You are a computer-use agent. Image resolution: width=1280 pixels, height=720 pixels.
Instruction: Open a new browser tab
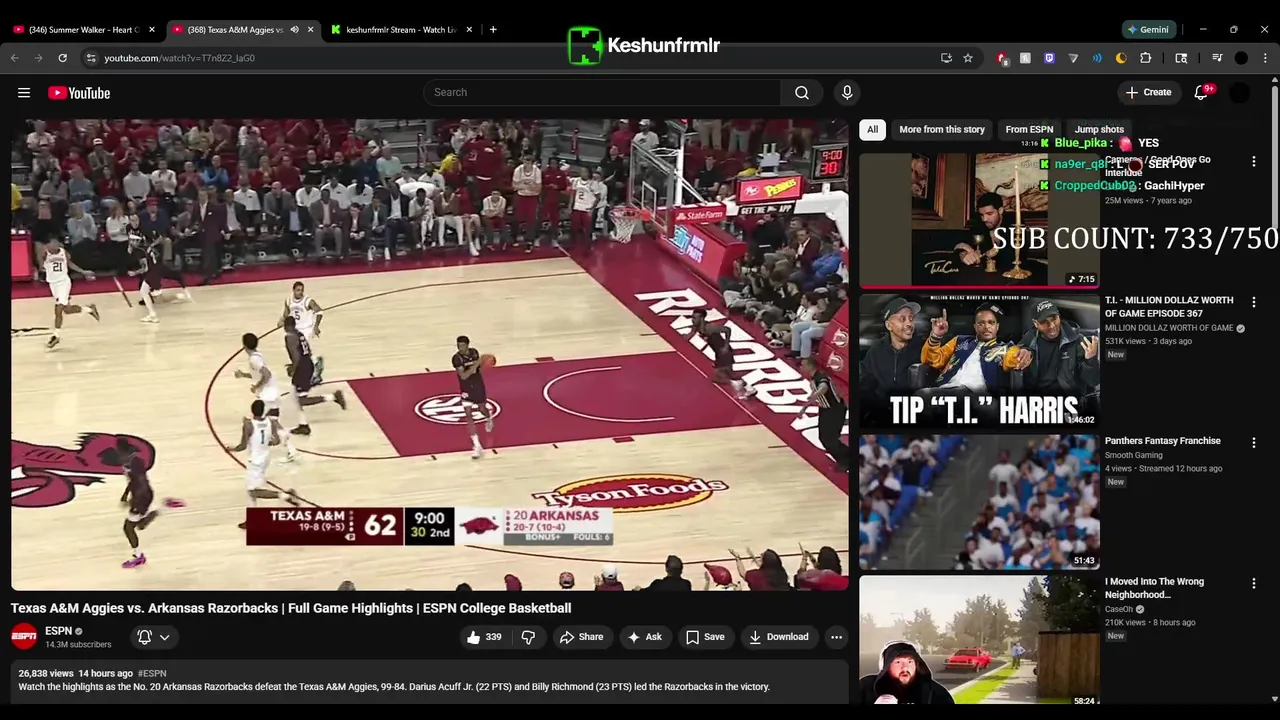pos(493,29)
